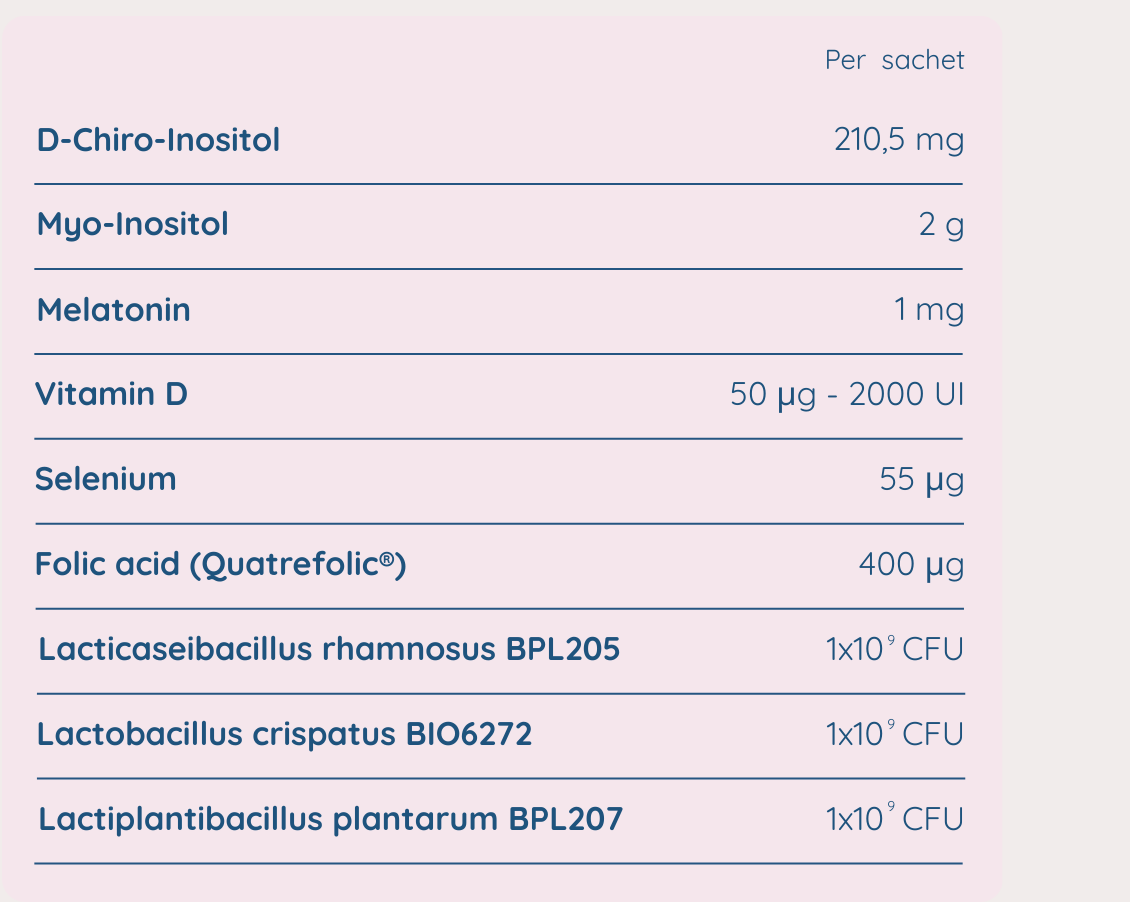Click the 210,5 mg dosage value
1130x902 pixels.
point(898,140)
